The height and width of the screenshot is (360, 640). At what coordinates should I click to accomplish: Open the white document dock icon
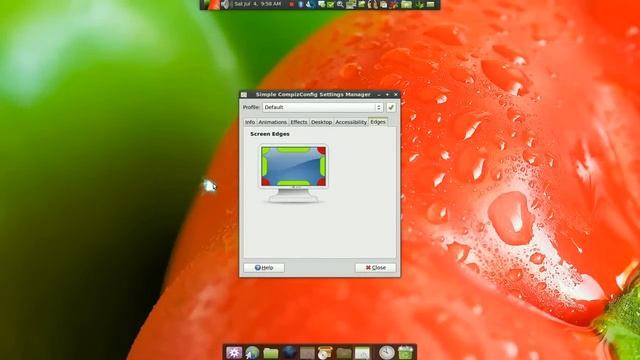tap(362, 353)
